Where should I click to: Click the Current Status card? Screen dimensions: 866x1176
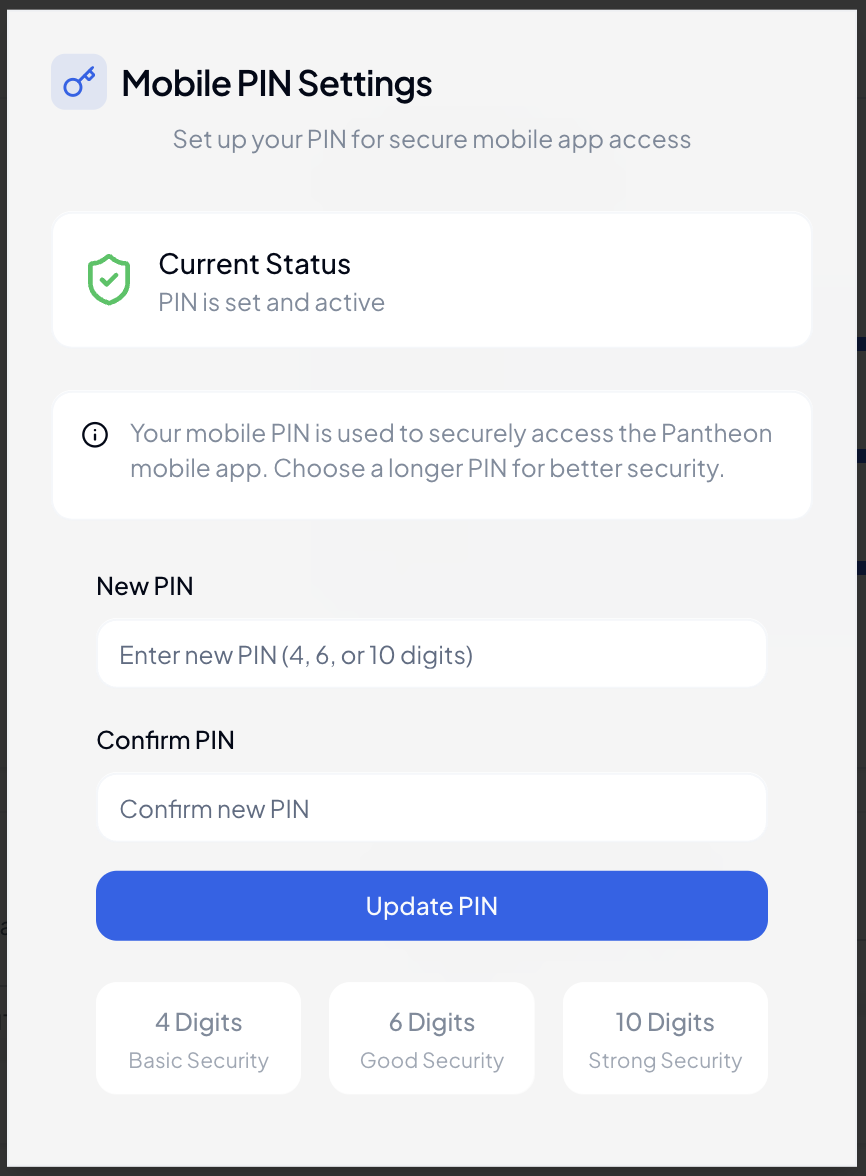click(431, 280)
